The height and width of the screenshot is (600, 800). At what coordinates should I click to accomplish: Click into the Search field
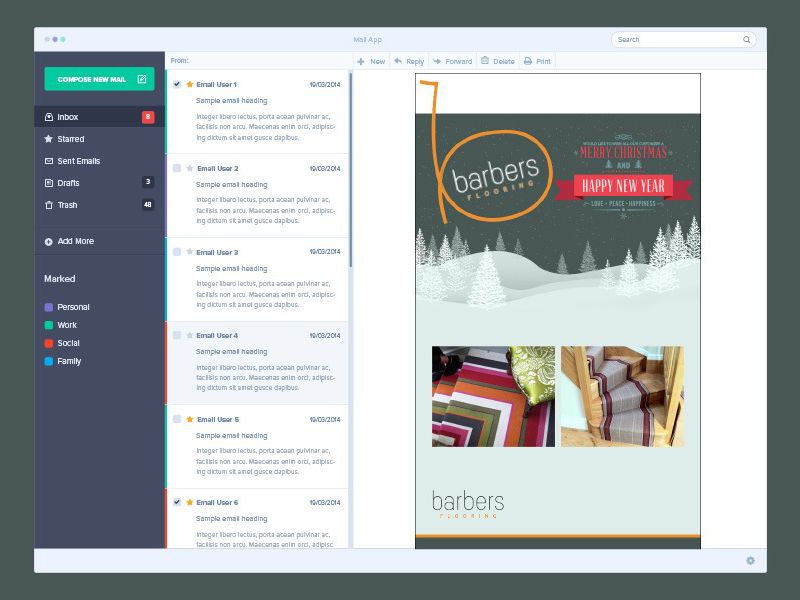click(x=683, y=39)
